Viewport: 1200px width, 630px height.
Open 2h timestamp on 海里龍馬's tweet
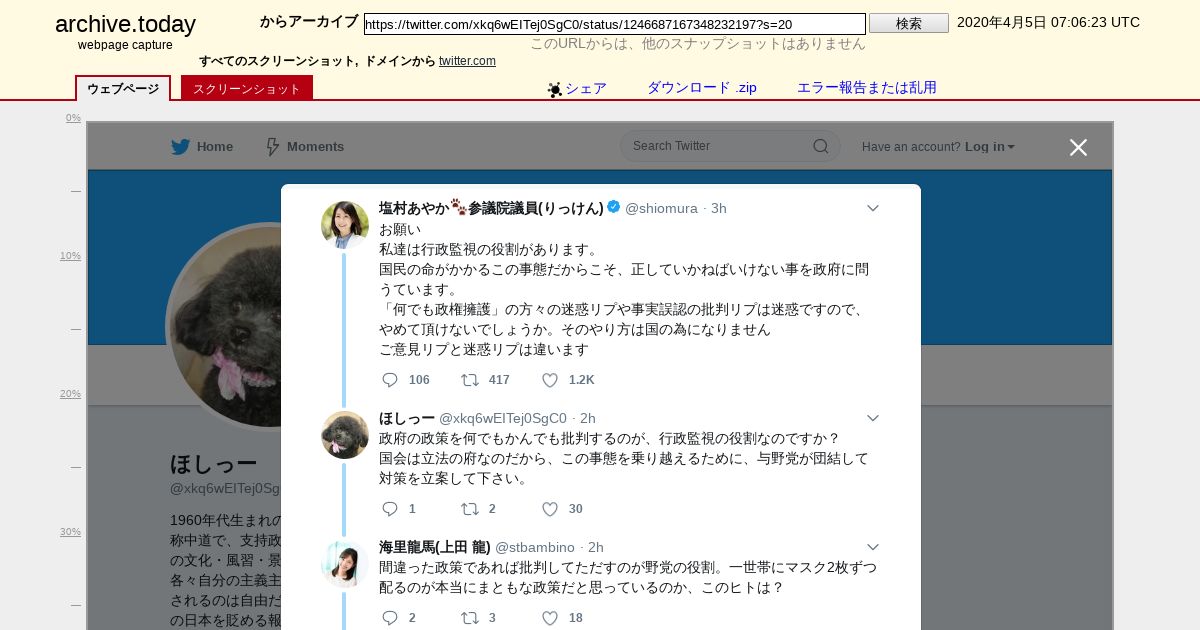[596, 547]
